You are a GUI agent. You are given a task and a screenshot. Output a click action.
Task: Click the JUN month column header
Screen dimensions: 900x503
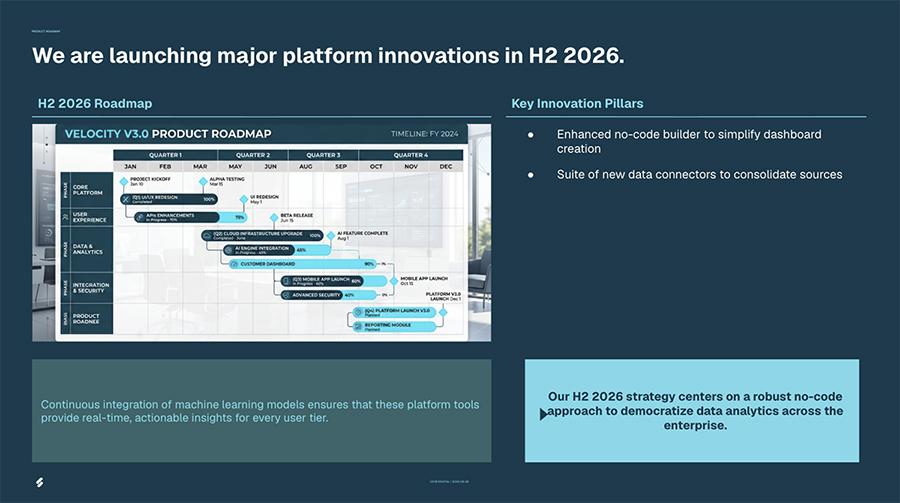pyautogui.click(x=270, y=167)
